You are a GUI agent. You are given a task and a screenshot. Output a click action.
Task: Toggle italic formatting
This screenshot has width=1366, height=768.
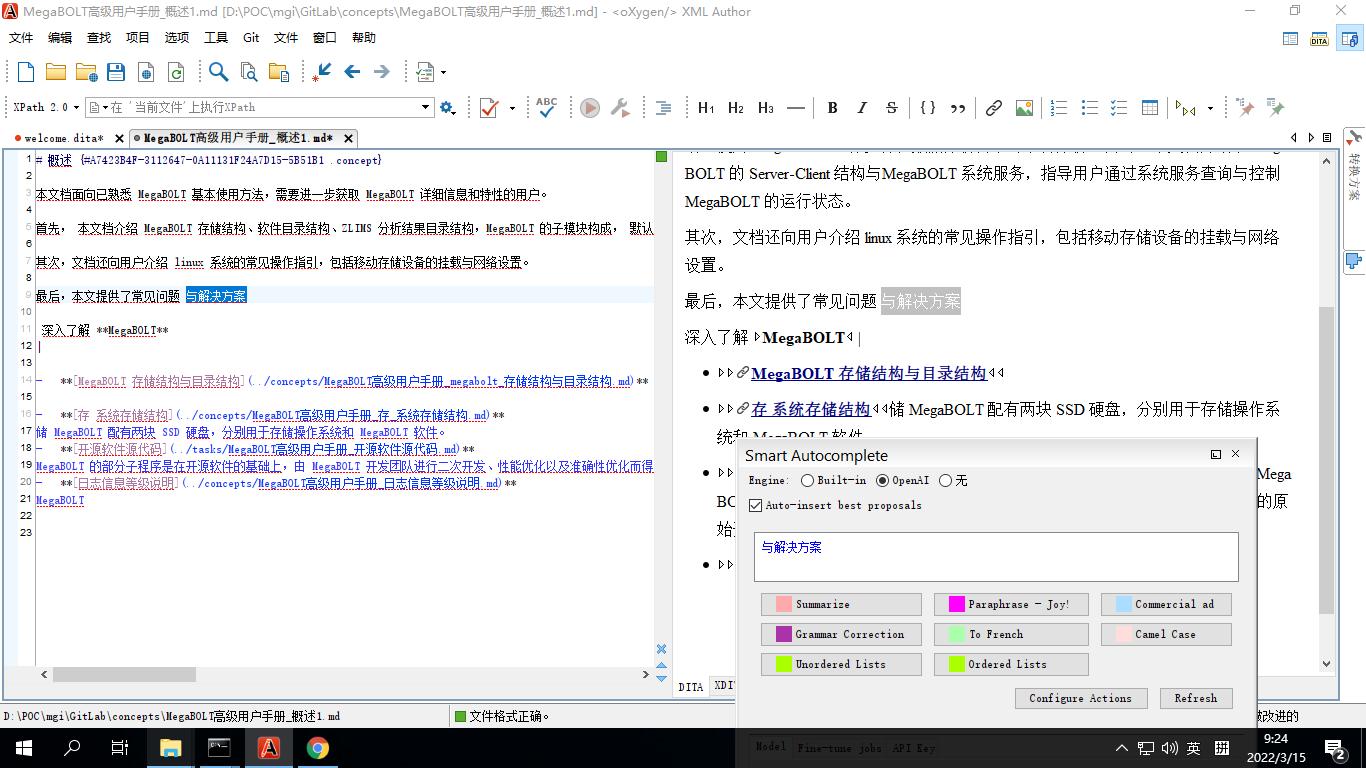[862, 108]
